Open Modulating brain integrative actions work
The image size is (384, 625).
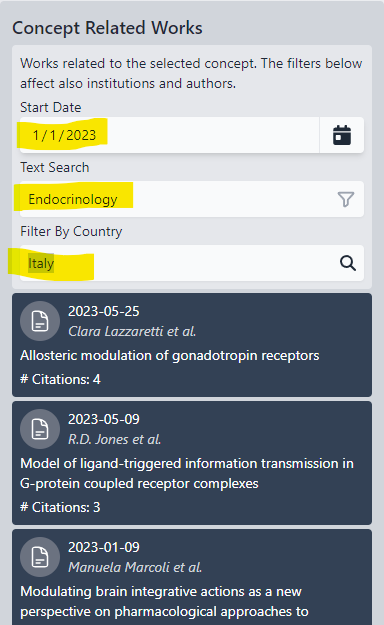[x=164, y=601]
